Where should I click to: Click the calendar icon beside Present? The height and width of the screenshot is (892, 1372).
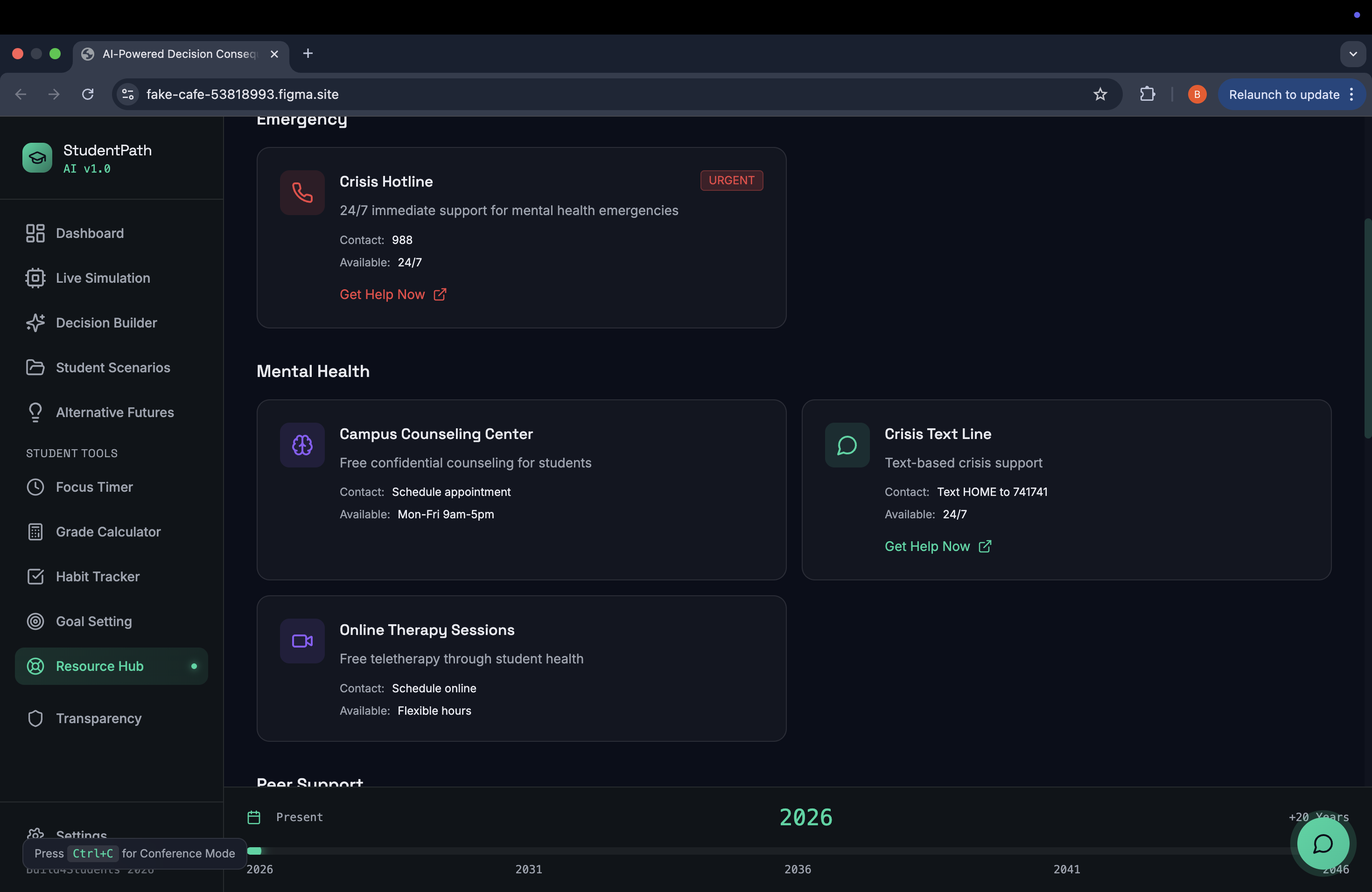254,817
